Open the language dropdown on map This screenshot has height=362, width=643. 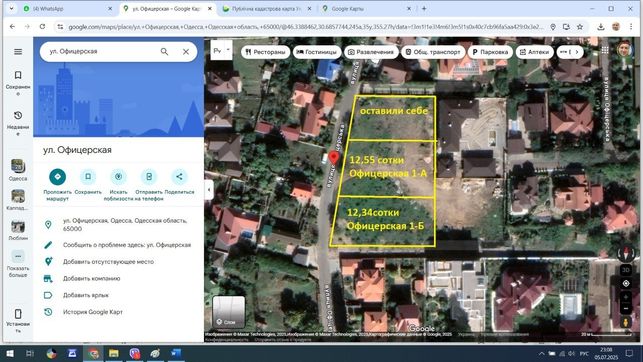point(221,50)
